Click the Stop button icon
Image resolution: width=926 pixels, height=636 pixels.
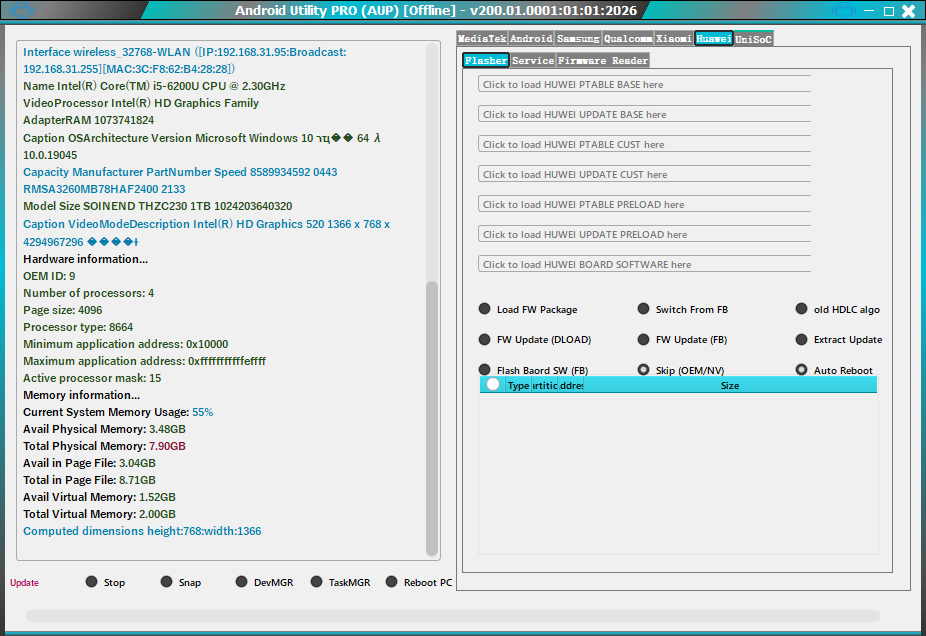click(92, 582)
